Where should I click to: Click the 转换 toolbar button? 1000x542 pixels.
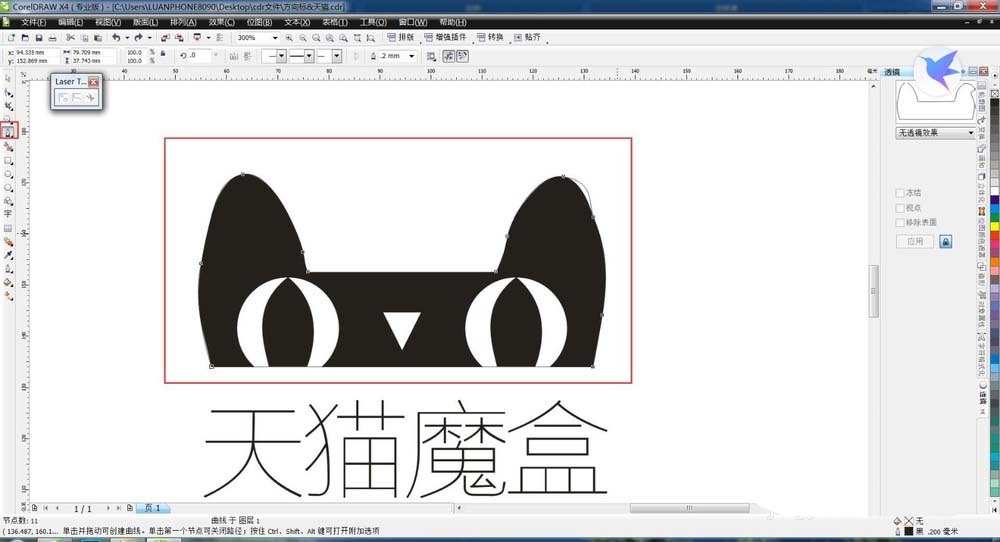[x=490, y=38]
